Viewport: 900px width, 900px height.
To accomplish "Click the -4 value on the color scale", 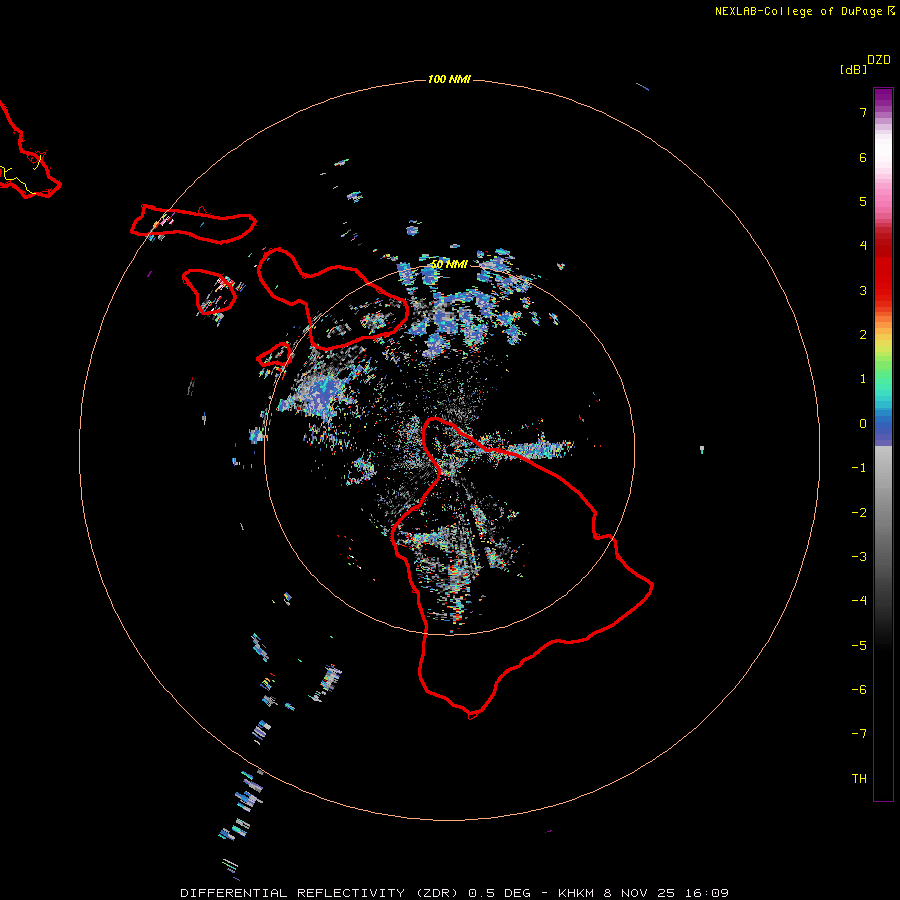I will (859, 600).
